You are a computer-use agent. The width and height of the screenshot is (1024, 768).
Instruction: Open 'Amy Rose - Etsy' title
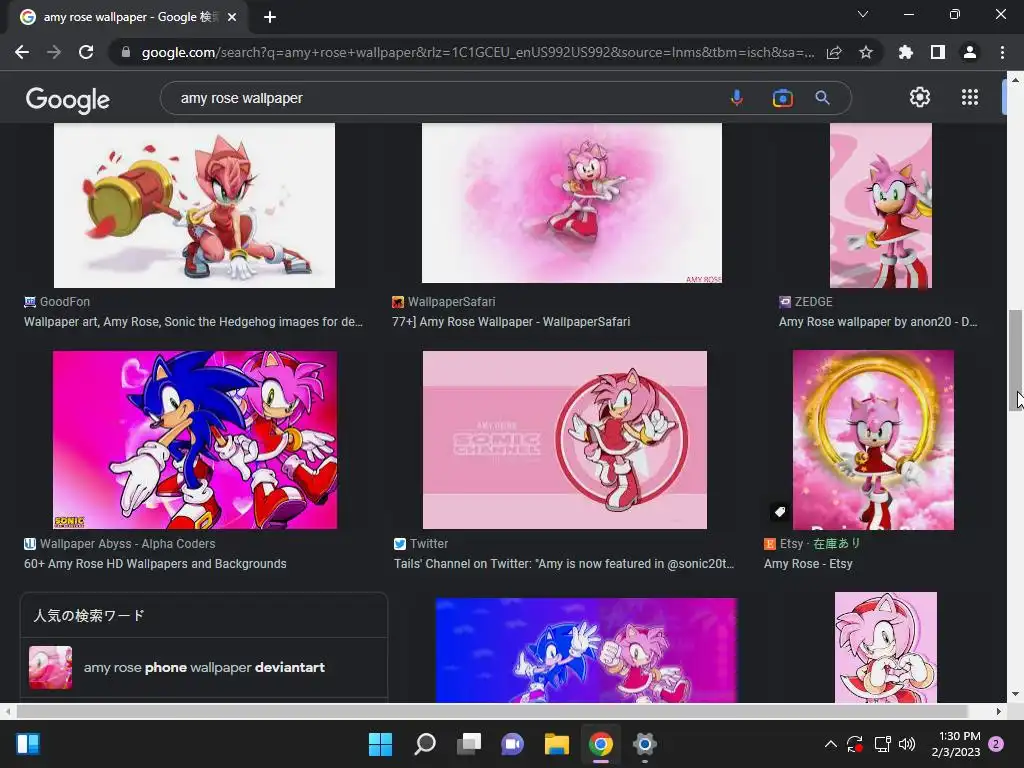pos(808,564)
